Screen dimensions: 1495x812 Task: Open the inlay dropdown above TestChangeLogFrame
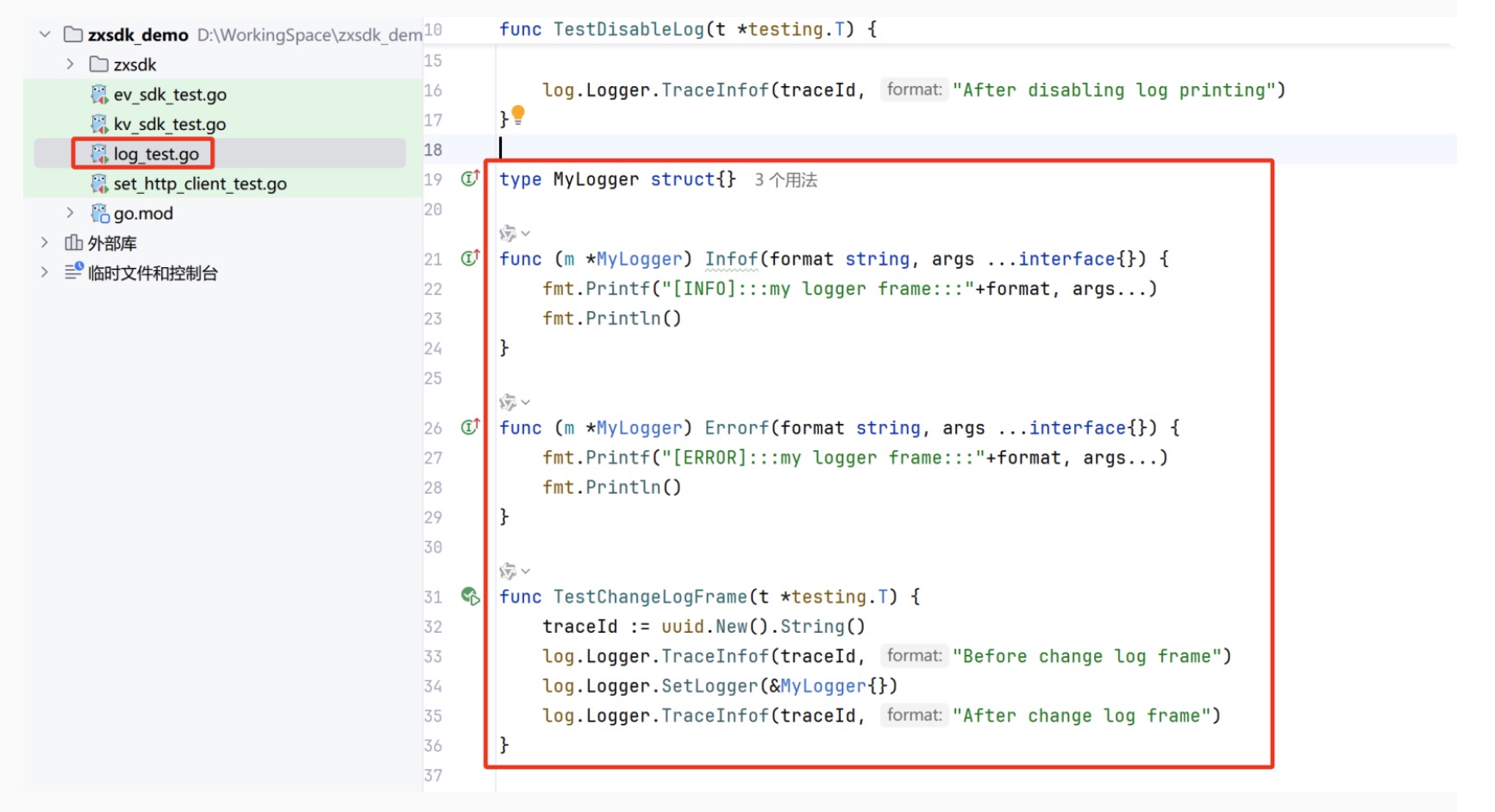525,572
